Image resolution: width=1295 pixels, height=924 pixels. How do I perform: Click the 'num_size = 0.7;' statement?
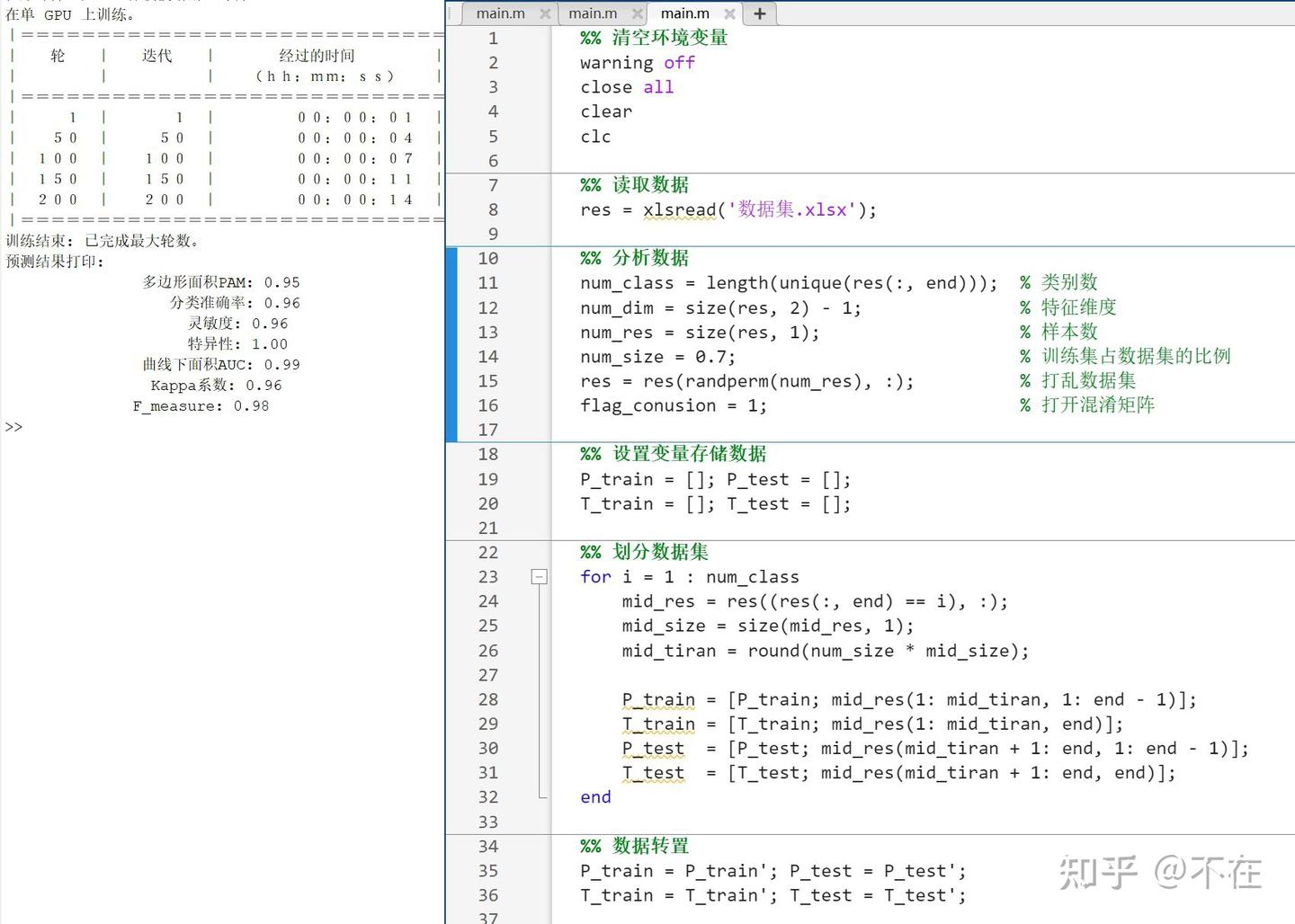(x=657, y=357)
